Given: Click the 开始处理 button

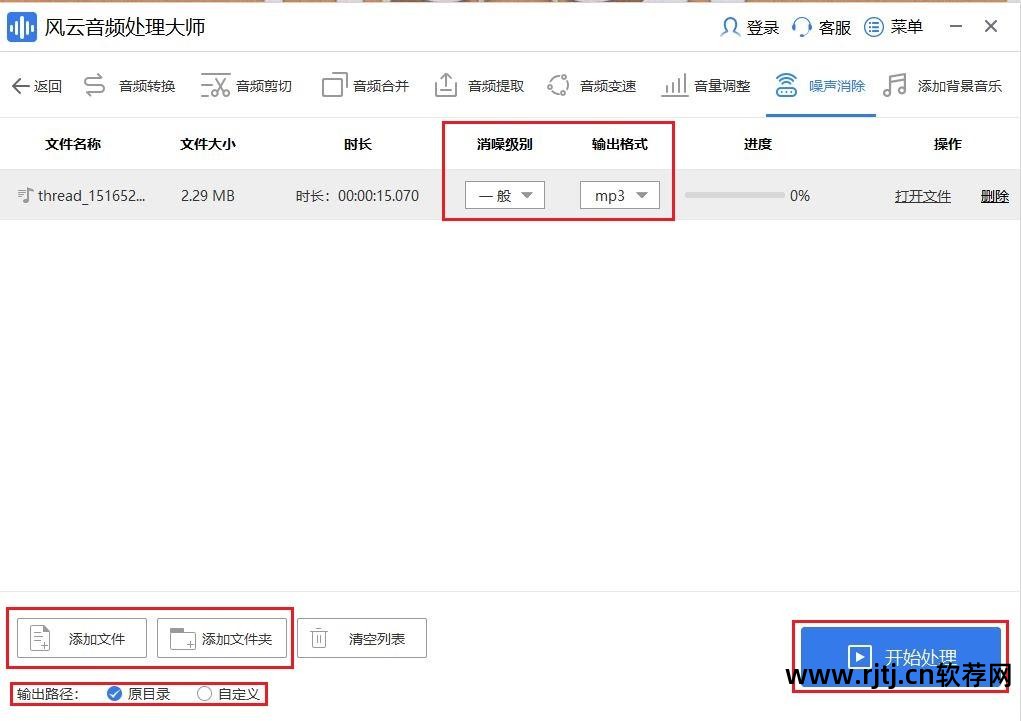Looking at the screenshot, I should 901,657.
